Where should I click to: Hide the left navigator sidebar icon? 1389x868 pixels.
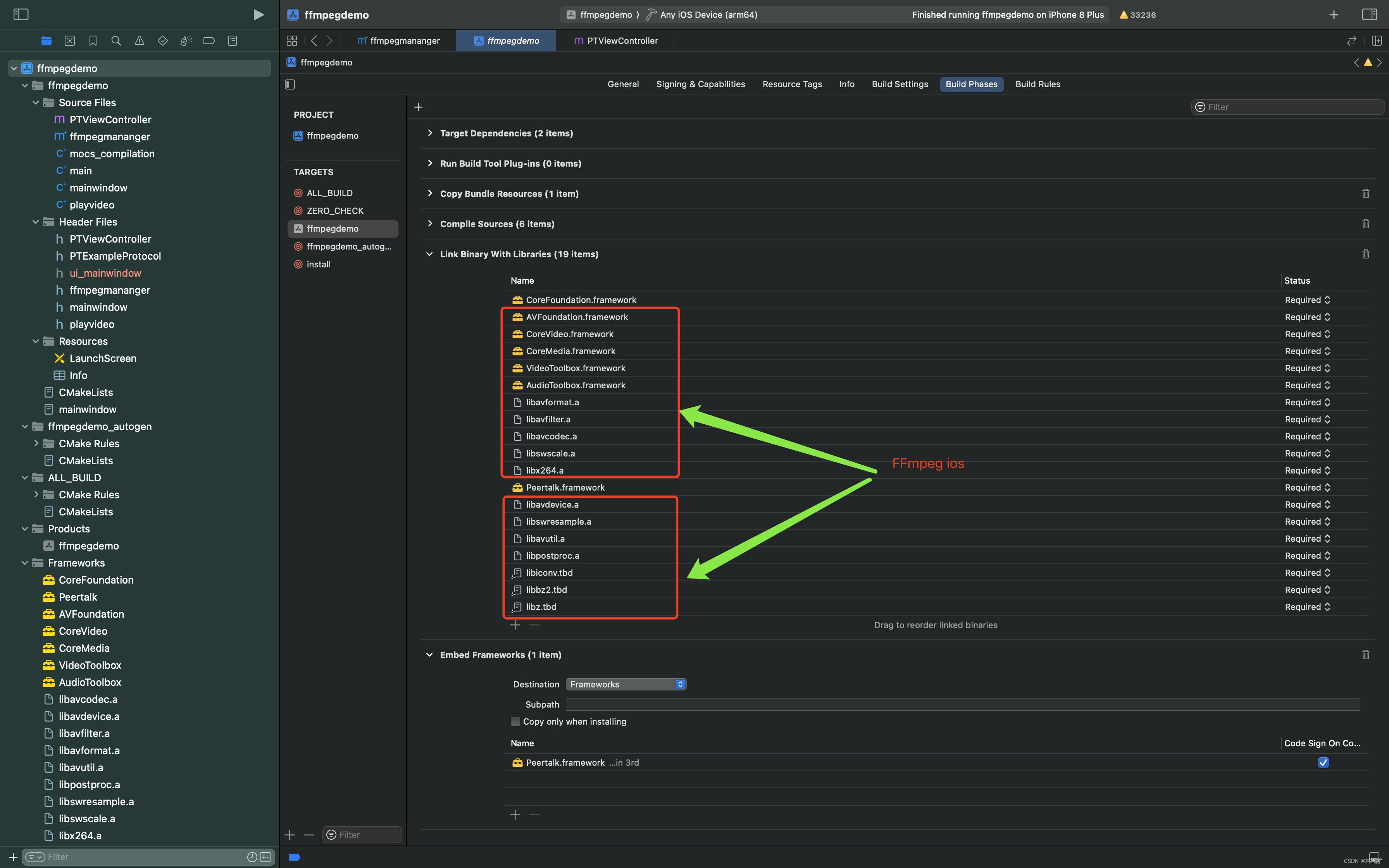(x=21, y=14)
